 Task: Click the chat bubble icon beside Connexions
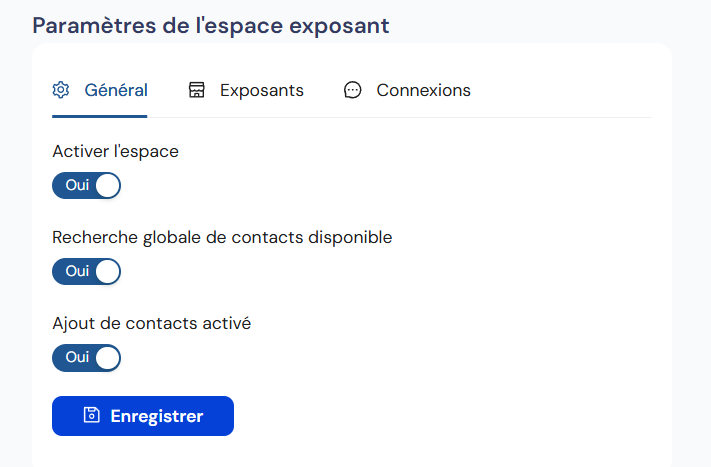pos(352,90)
